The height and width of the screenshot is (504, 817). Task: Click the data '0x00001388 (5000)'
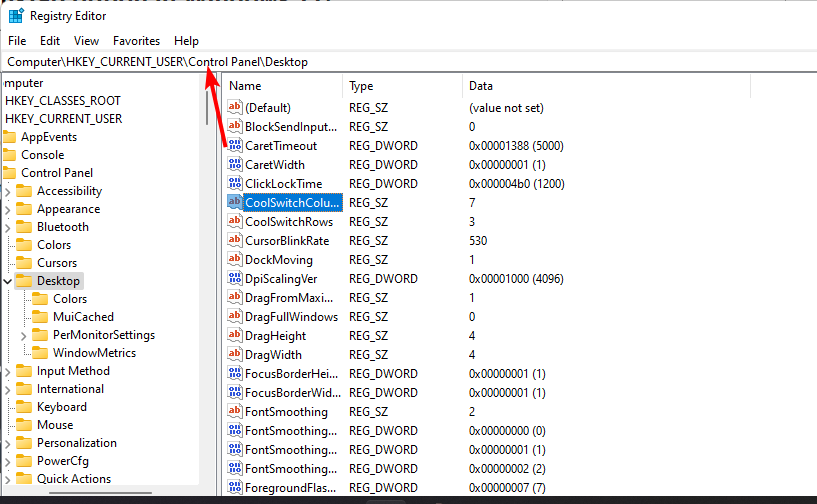[x=516, y=145]
